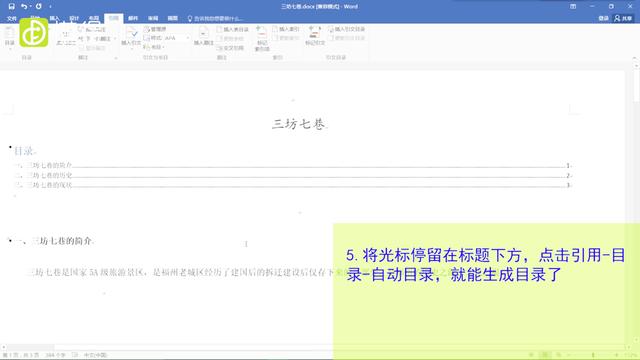640x360 pixels.
Task: Click 插入引文目录 button
Action: click(x=347, y=29)
